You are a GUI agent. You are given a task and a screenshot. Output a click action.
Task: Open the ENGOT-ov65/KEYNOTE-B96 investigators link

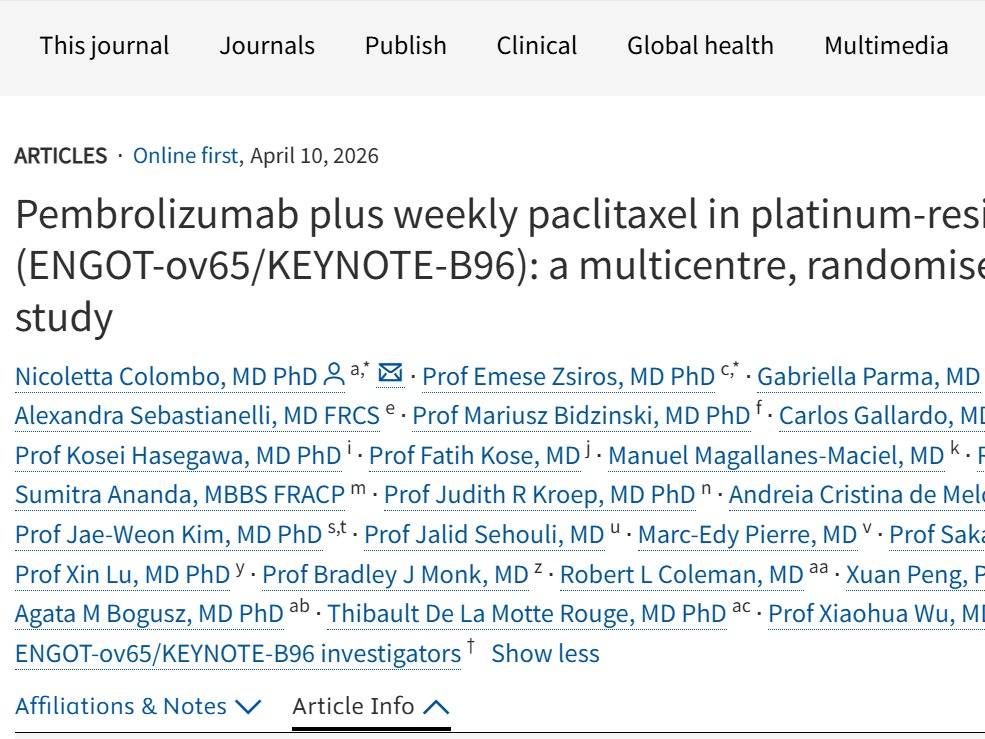(238, 654)
